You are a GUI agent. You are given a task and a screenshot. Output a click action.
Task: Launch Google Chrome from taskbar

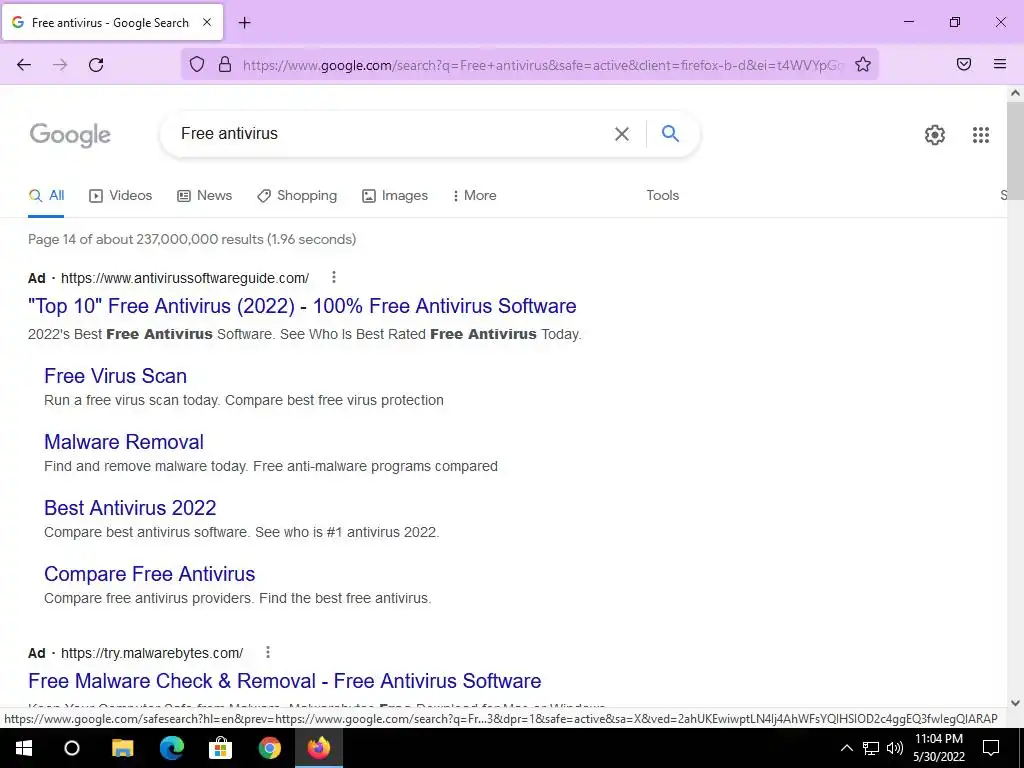pyautogui.click(x=270, y=748)
